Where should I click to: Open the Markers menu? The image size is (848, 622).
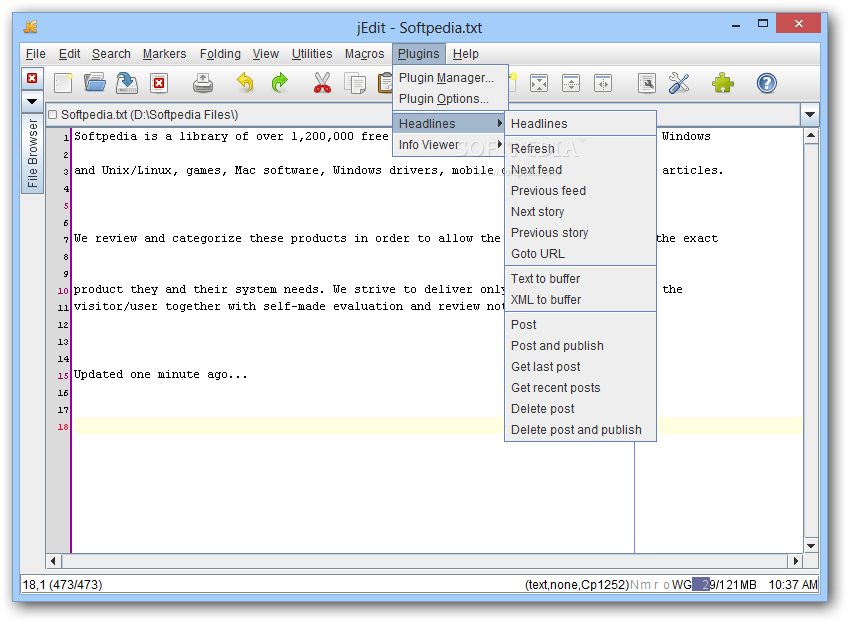(164, 54)
